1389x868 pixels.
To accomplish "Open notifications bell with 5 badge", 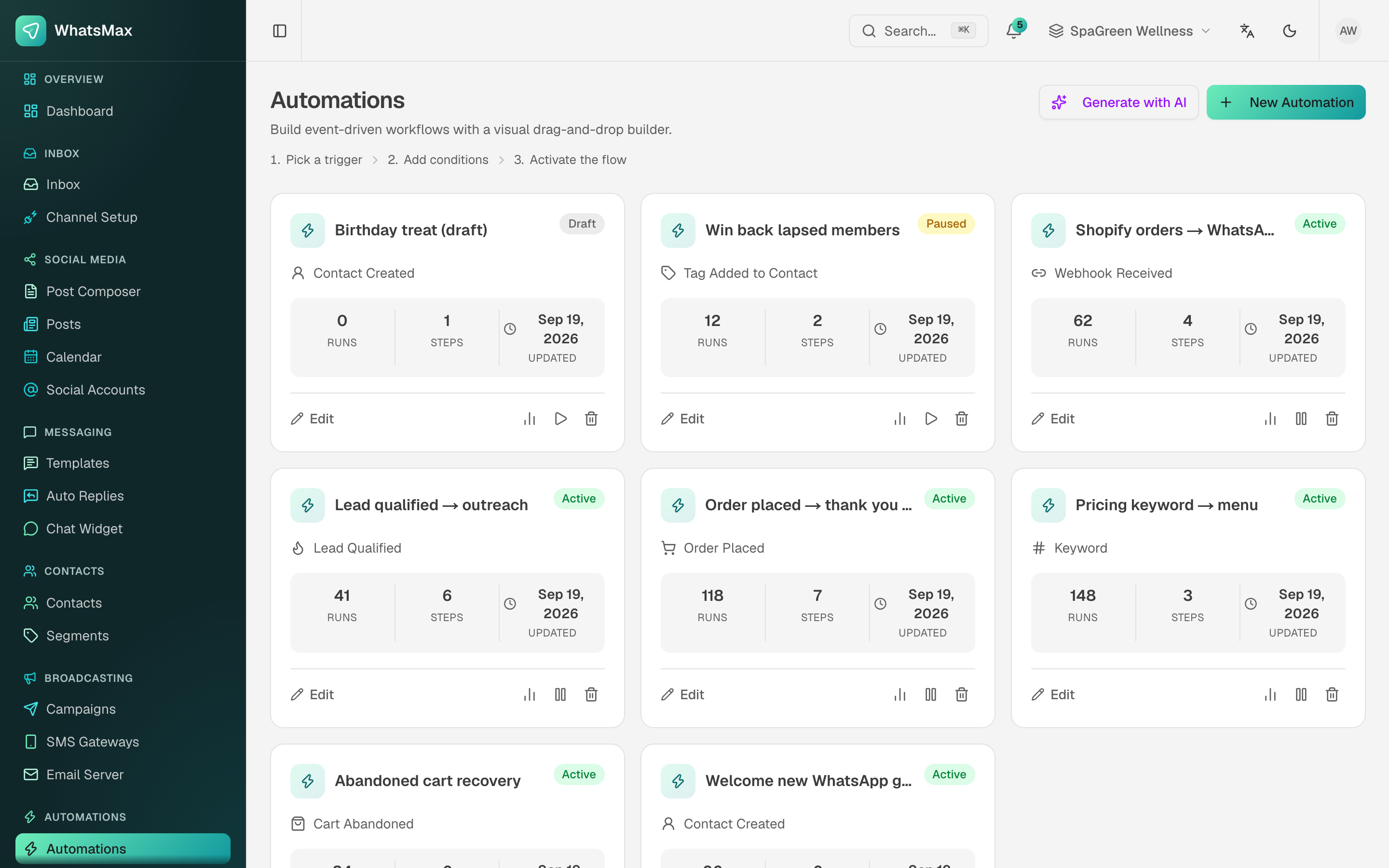I will point(1014,30).
